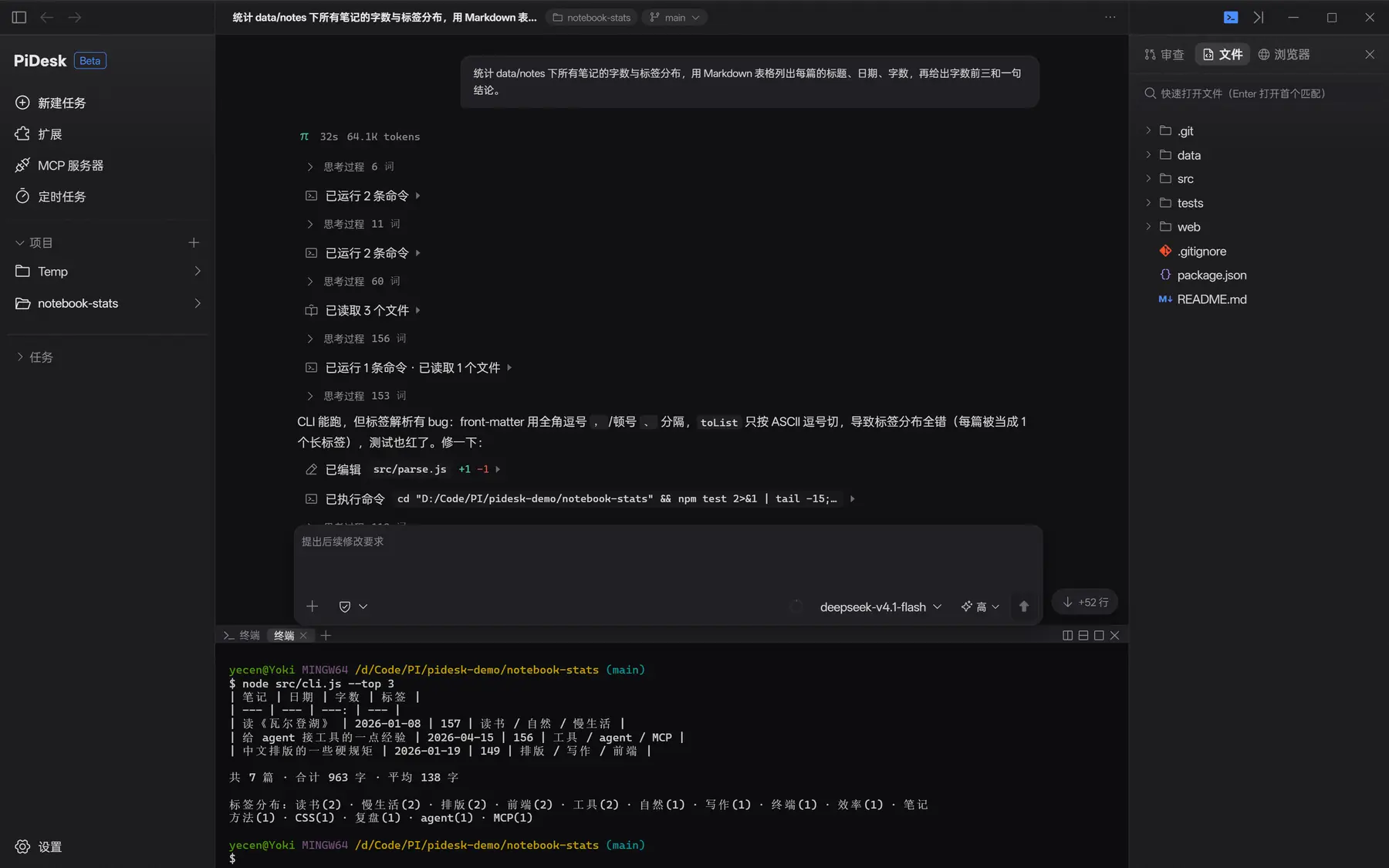
Task: Switch to the 浏览器 tab
Action: pos(1284,54)
